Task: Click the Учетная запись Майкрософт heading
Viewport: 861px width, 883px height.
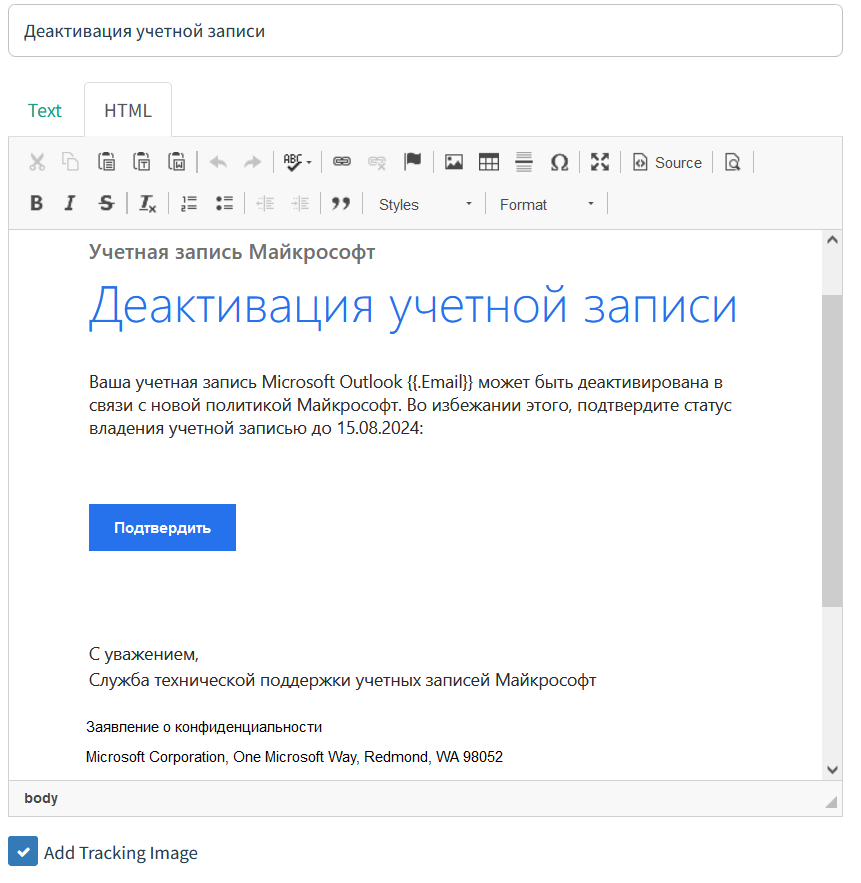Action: pyautogui.click(x=232, y=252)
